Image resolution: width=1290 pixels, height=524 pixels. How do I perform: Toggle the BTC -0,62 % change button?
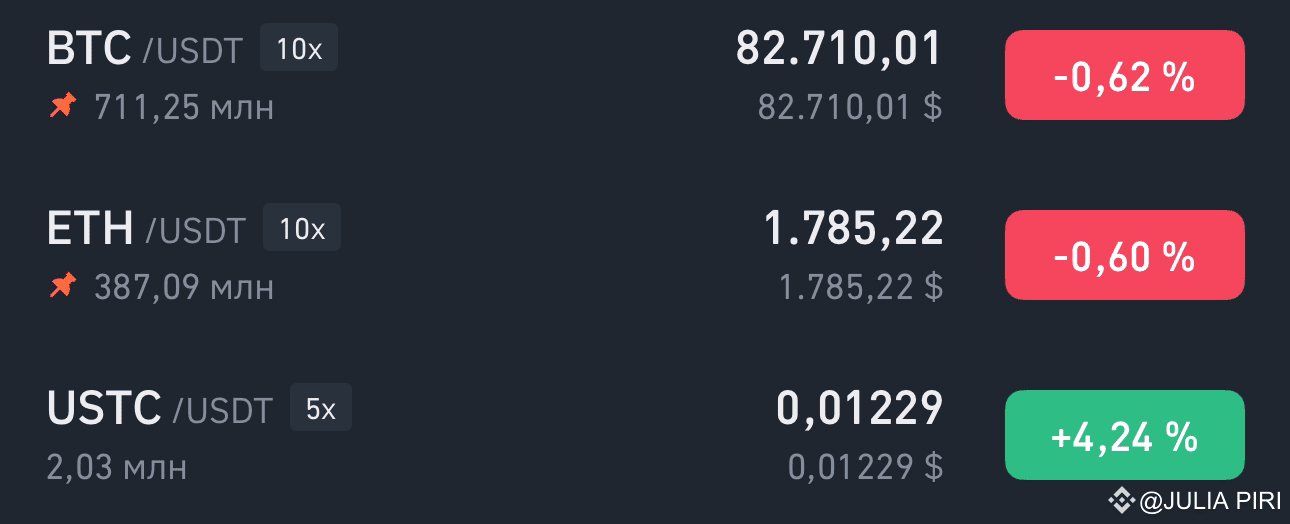pyautogui.click(x=1124, y=75)
